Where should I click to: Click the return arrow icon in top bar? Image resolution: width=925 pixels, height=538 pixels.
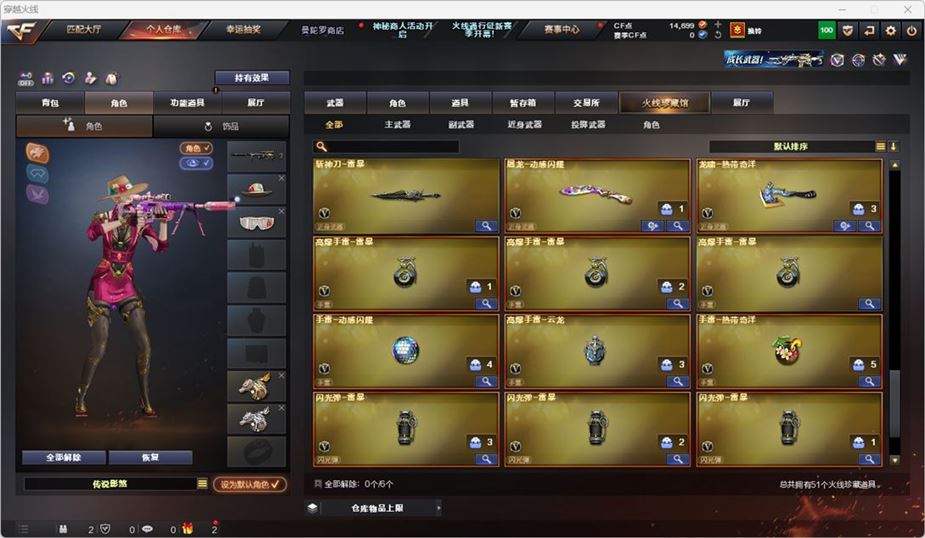[x=869, y=31]
